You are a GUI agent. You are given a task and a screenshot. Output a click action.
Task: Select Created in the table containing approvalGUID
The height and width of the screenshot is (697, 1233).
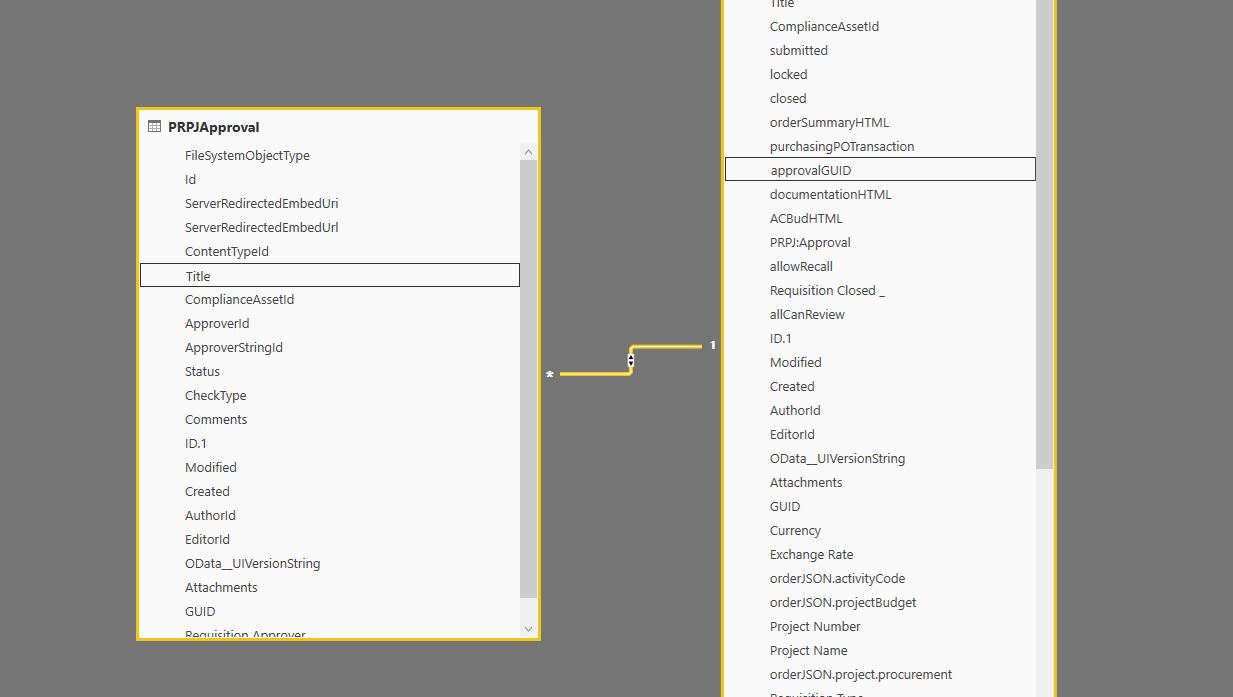tap(792, 386)
